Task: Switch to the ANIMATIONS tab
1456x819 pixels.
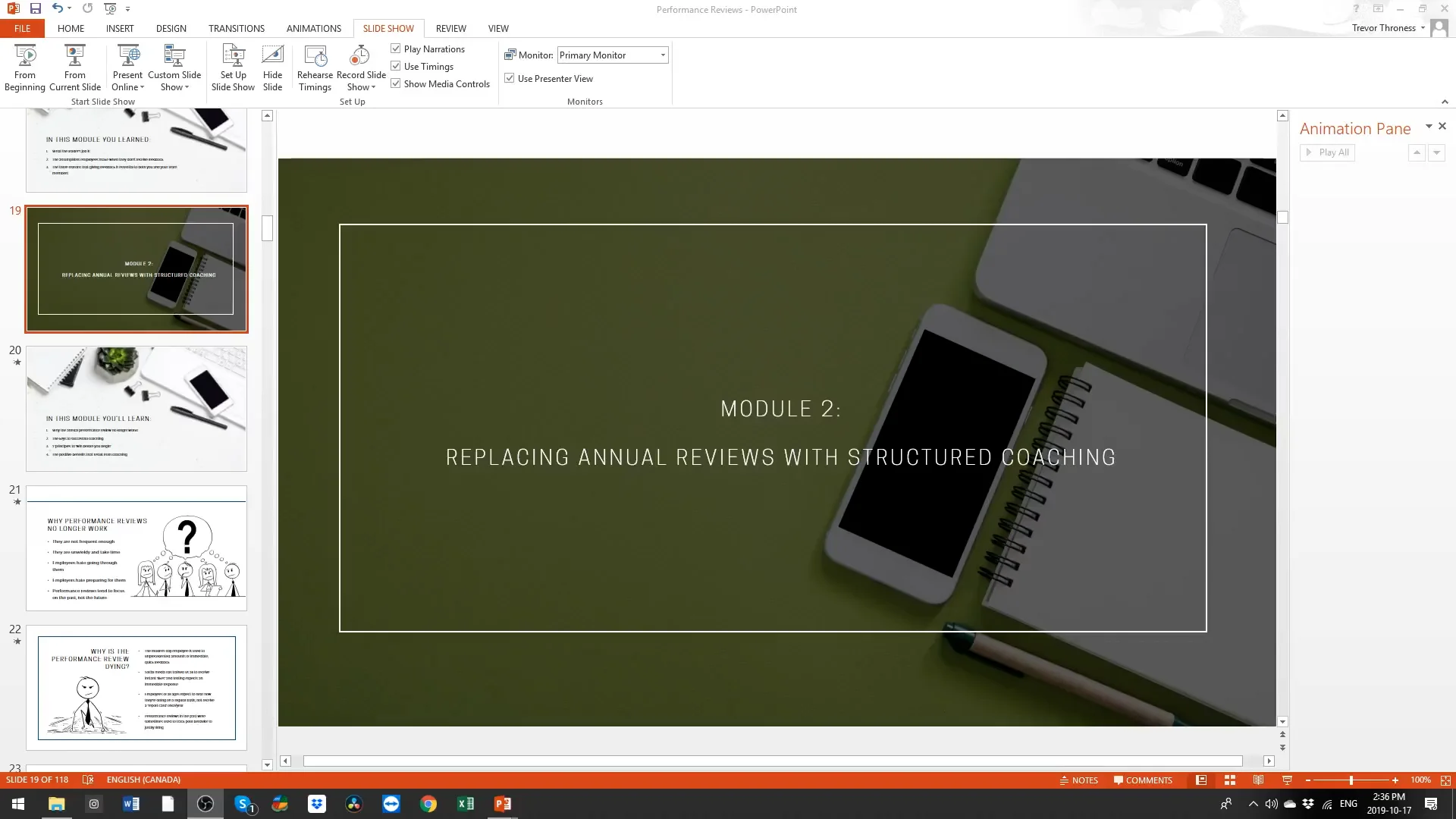Action: (314, 28)
